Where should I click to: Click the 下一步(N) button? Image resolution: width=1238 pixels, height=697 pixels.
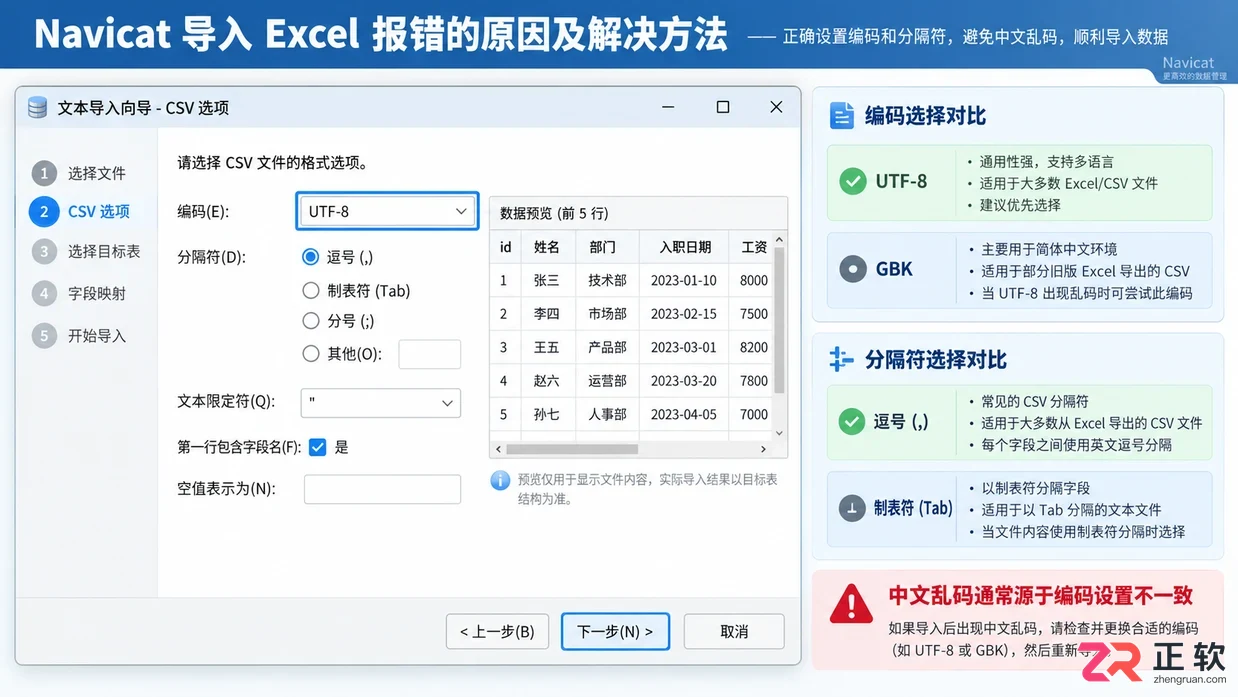pos(615,631)
